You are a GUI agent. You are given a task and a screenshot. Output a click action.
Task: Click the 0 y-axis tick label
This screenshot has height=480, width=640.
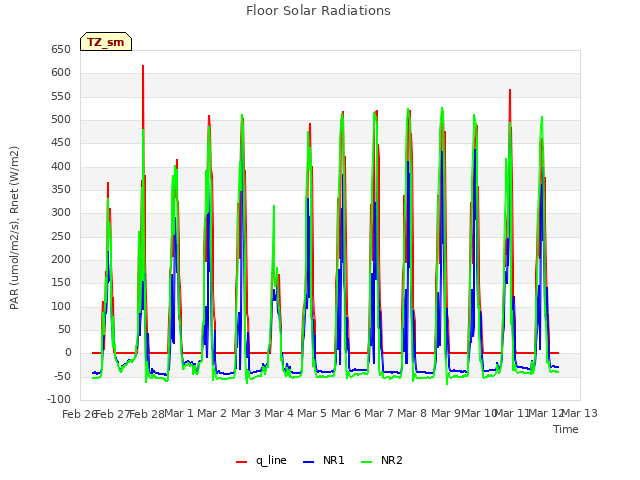tap(68, 353)
